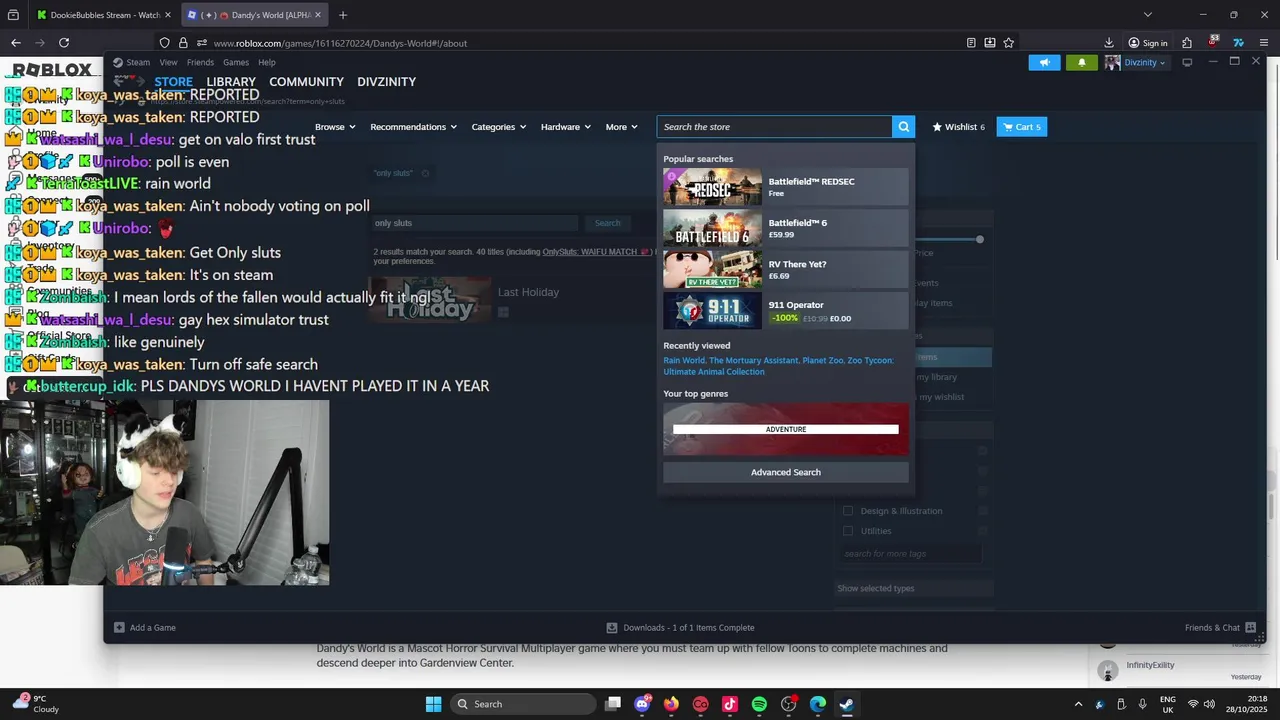This screenshot has height=720, width=1280.
Task: Show hidden system tray icons chevron
Action: (x=1078, y=704)
